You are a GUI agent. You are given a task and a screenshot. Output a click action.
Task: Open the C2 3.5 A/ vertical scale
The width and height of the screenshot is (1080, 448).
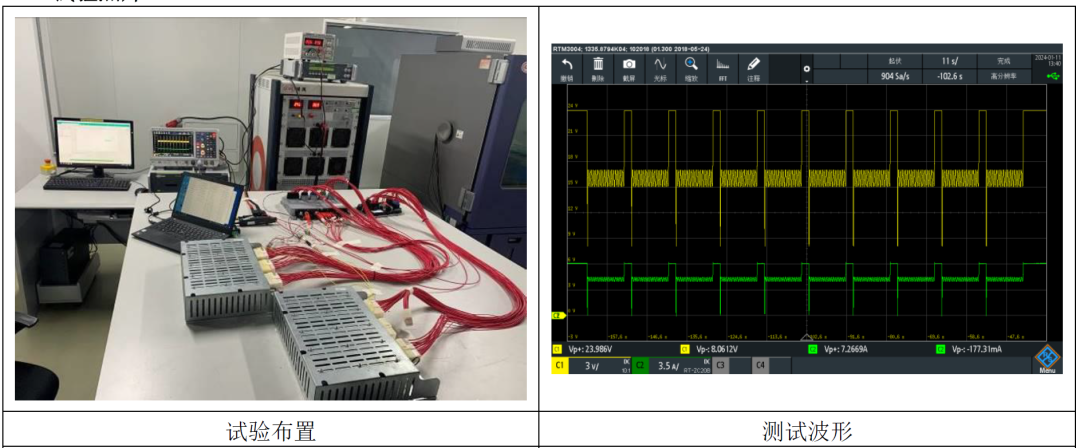tap(671, 366)
